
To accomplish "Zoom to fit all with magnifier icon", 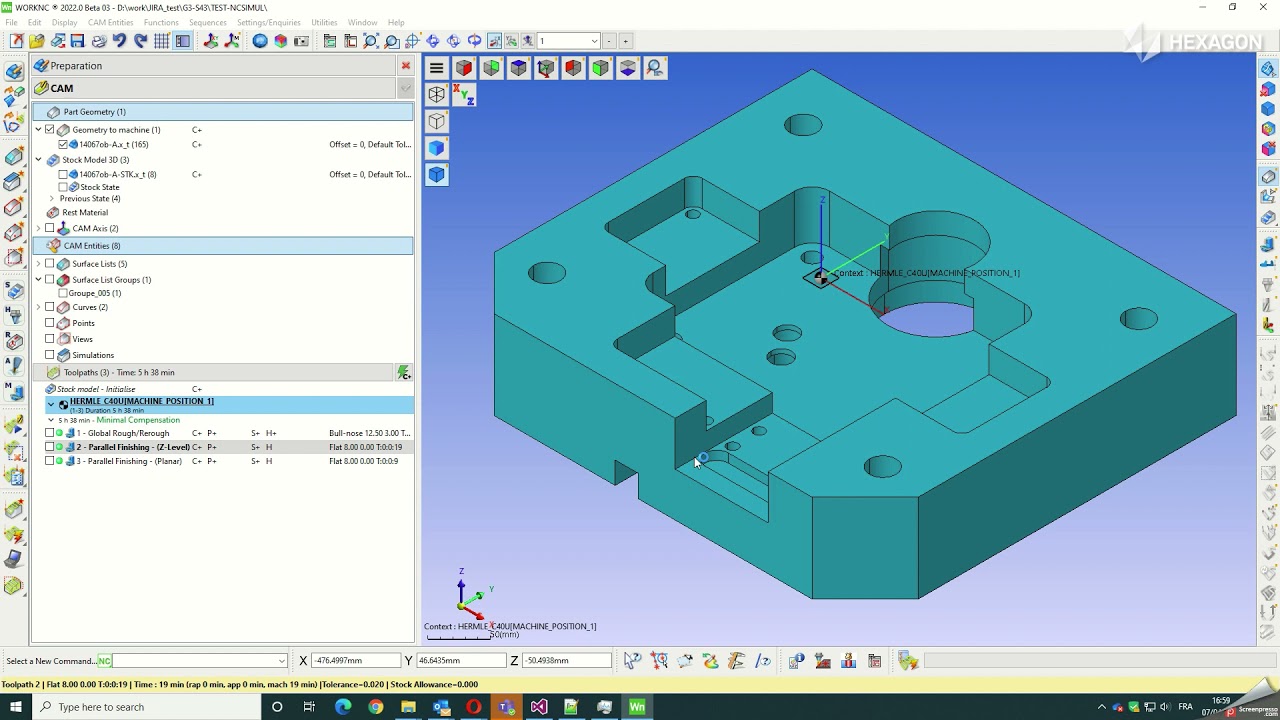I will [x=371, y=41].
